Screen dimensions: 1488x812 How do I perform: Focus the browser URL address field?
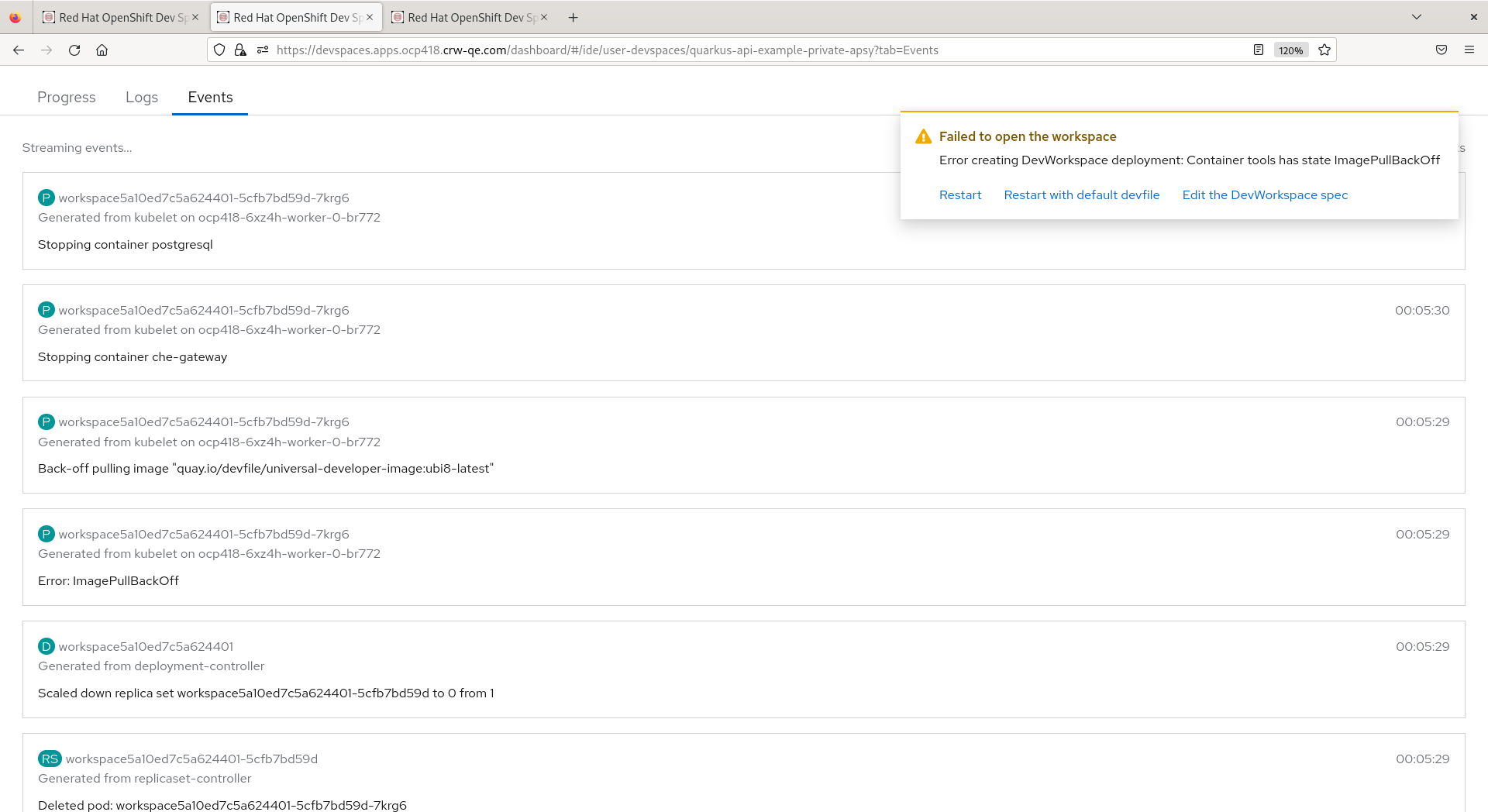(697, 50)
